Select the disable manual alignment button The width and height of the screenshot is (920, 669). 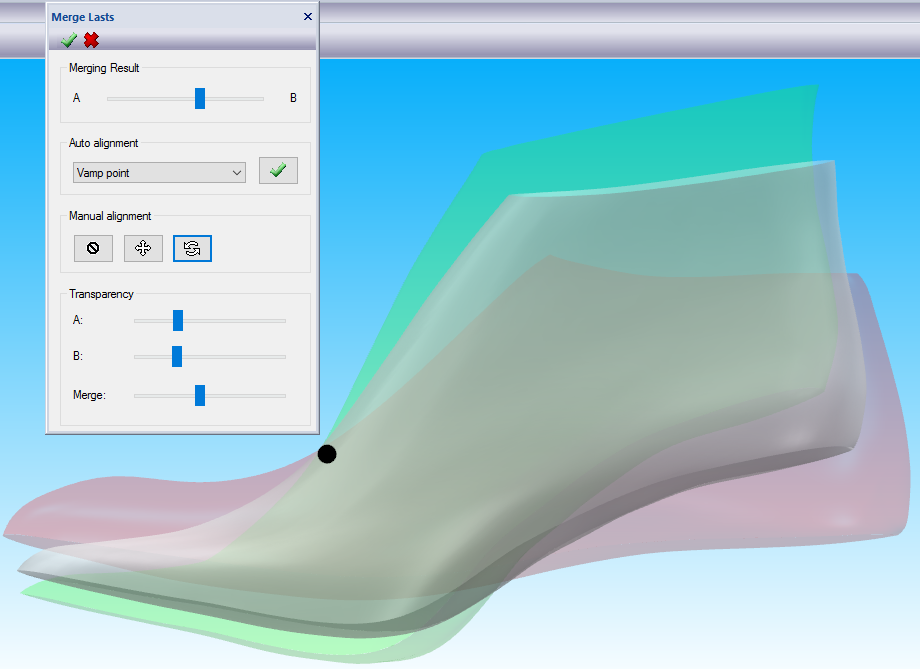(x=93, y=248)
